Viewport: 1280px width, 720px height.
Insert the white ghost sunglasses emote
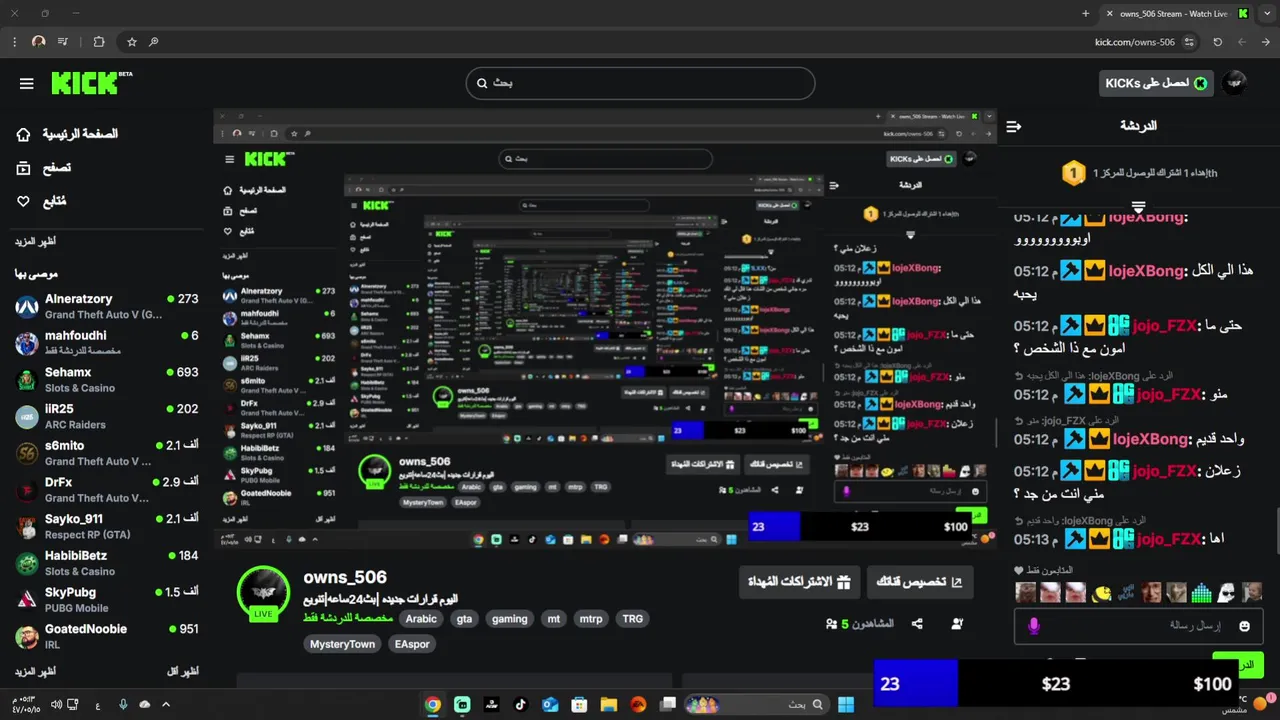coord(1226,593)
